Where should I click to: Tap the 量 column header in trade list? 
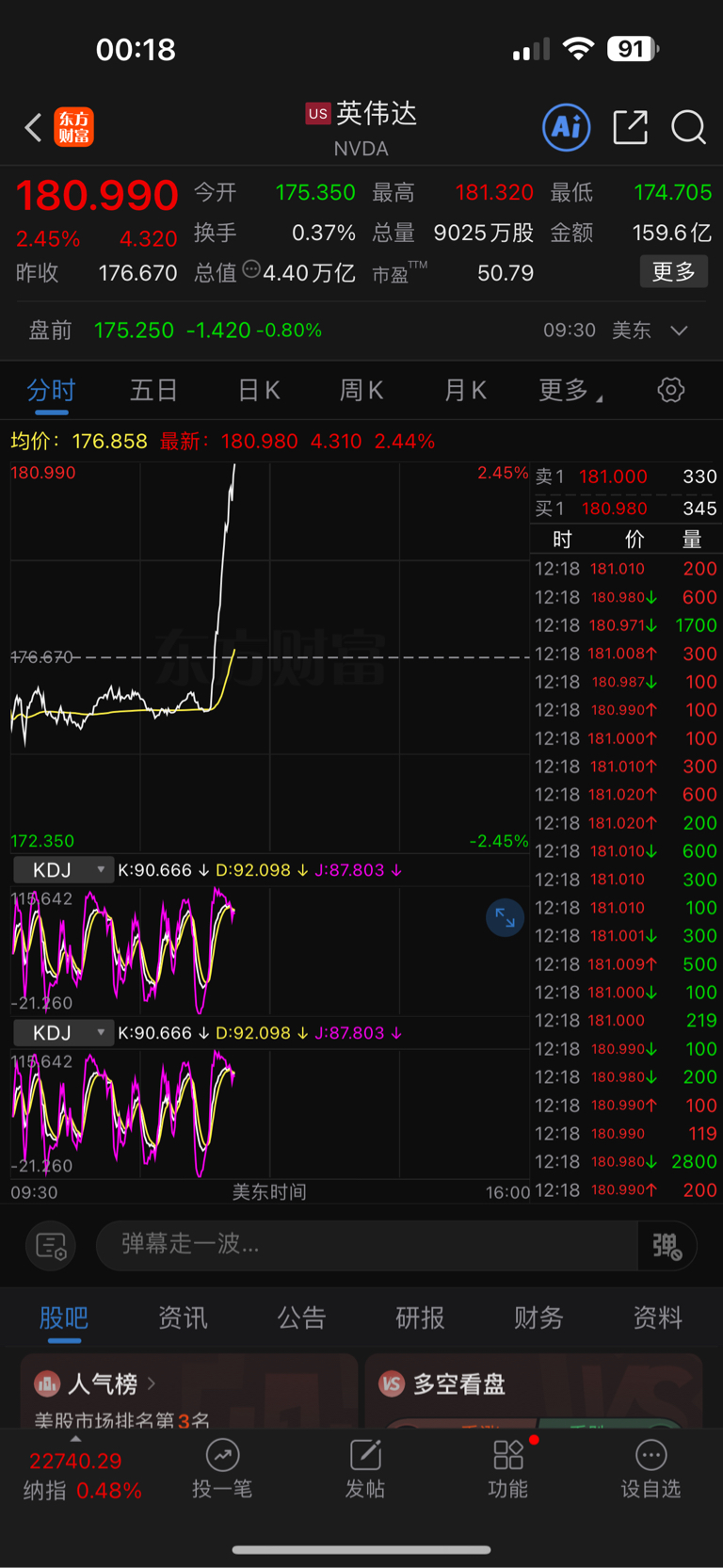pos(692,540)
